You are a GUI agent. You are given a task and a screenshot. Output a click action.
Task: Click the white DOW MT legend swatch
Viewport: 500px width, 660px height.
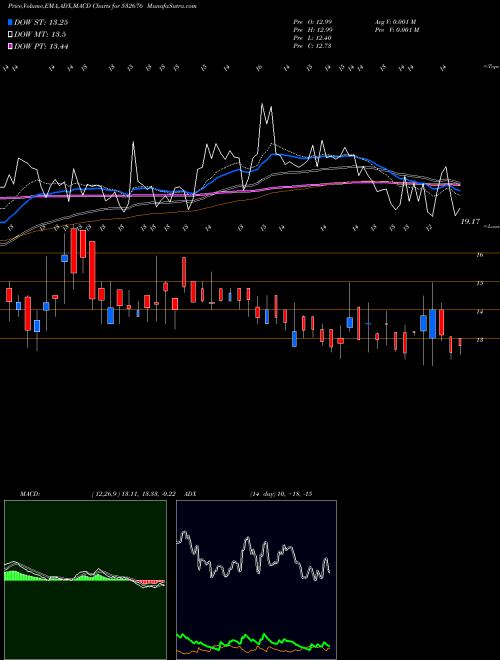click(10, 35)
